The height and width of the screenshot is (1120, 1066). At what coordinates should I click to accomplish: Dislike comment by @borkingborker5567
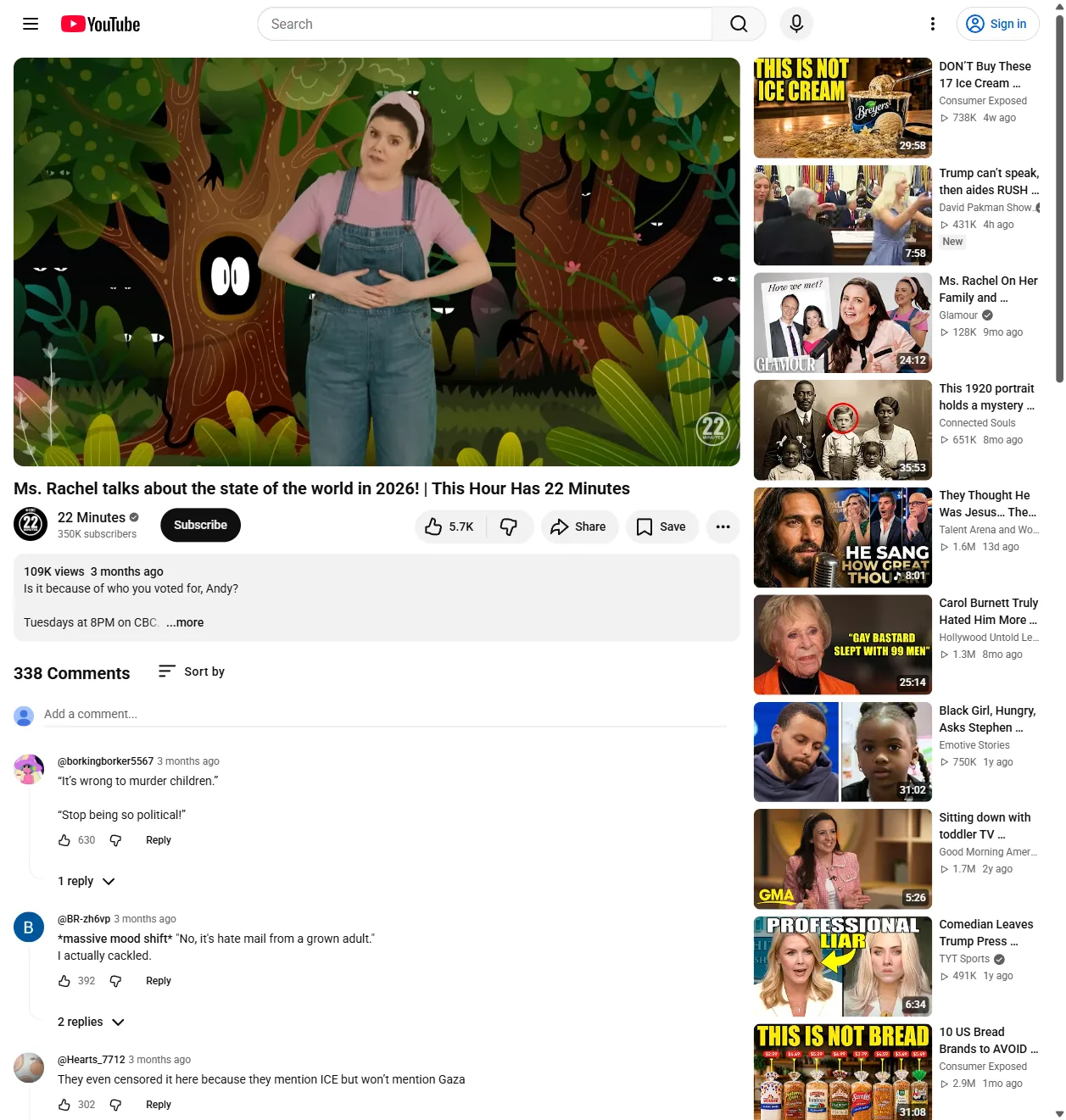click(x=116, y=840)
